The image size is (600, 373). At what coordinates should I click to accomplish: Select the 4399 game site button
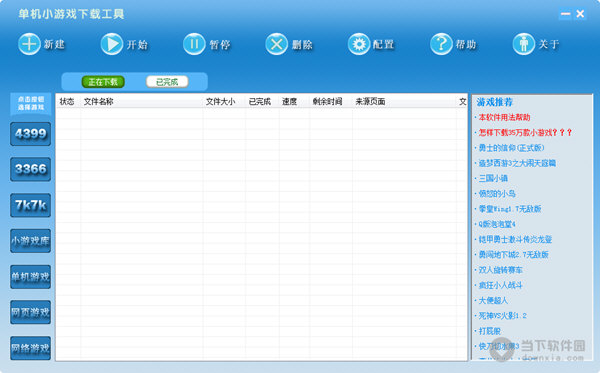[x=31, y=134]
